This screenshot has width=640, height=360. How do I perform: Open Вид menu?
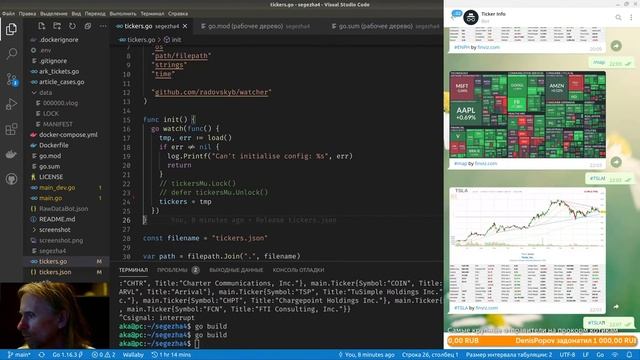click(x=76, y=13)
